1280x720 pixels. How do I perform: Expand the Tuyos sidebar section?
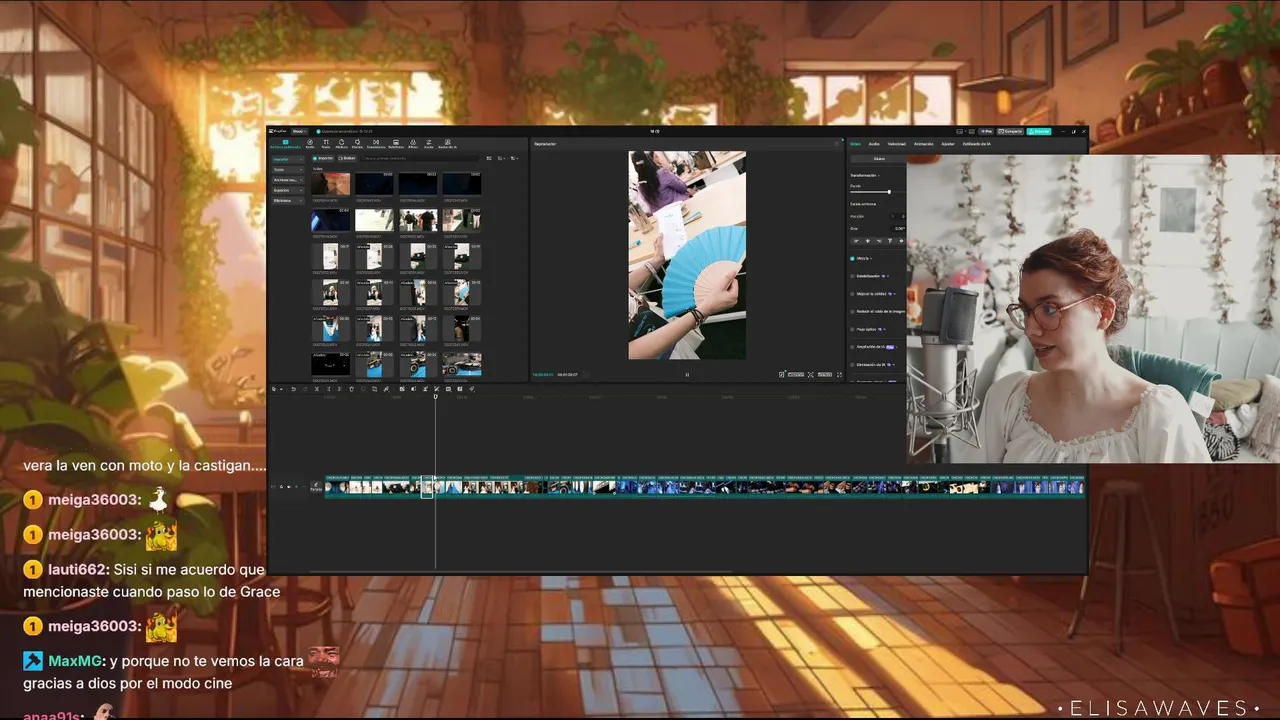[288, 170]
